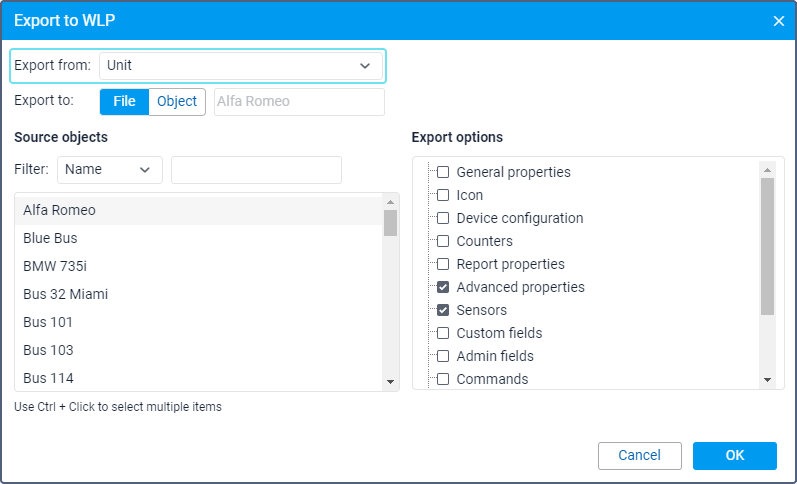The width and height of the screenshot is (797, 484).
Task: Select Bus 32 Miami from list
Action: click(x=199, y=294)
